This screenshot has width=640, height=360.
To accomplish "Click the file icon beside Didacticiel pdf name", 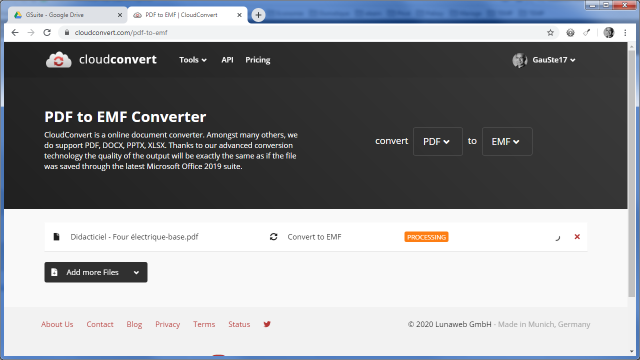I will (x=56, y=237).
